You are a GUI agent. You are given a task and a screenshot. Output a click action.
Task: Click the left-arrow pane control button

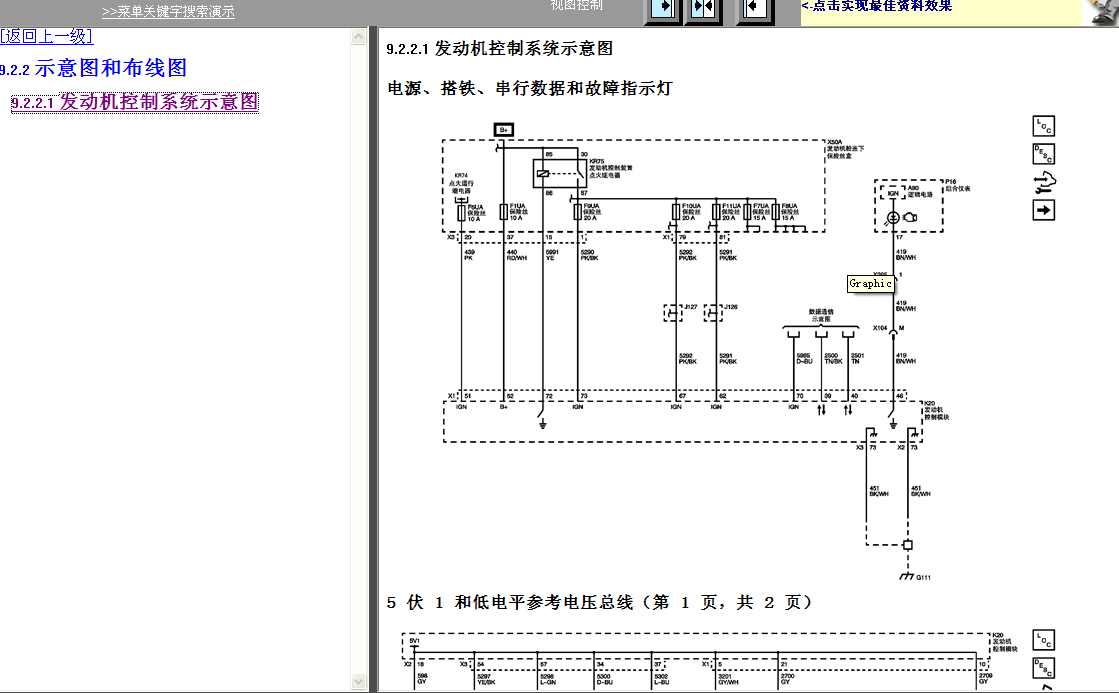pos(755,9)
